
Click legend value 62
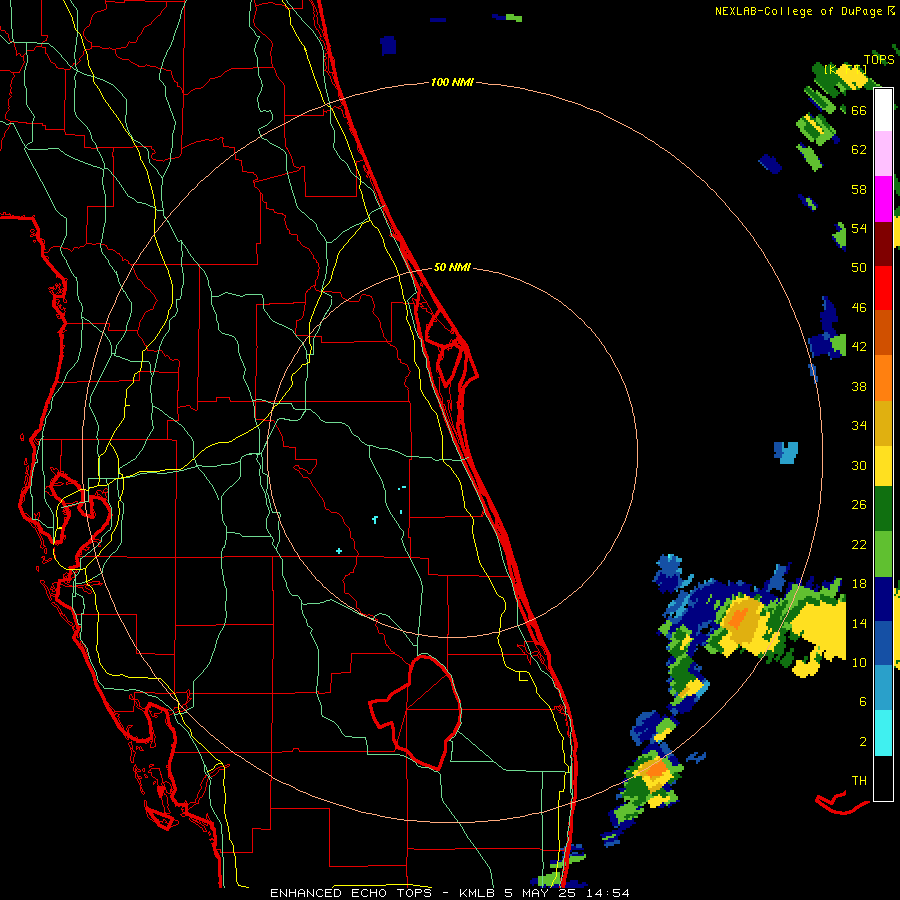(859, 150)
